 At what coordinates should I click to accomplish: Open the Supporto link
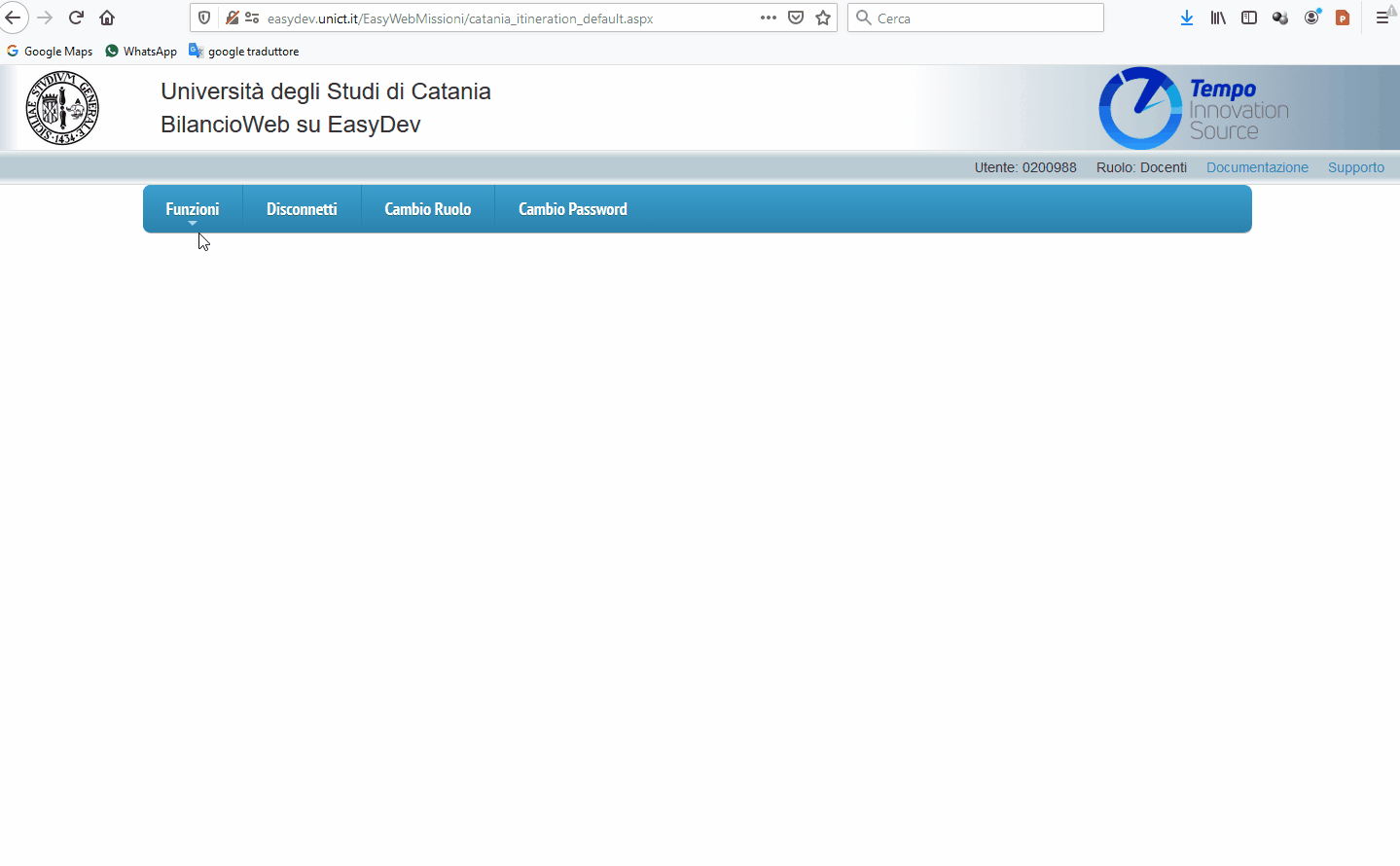pyautogui.click(x=1356, y=167)
